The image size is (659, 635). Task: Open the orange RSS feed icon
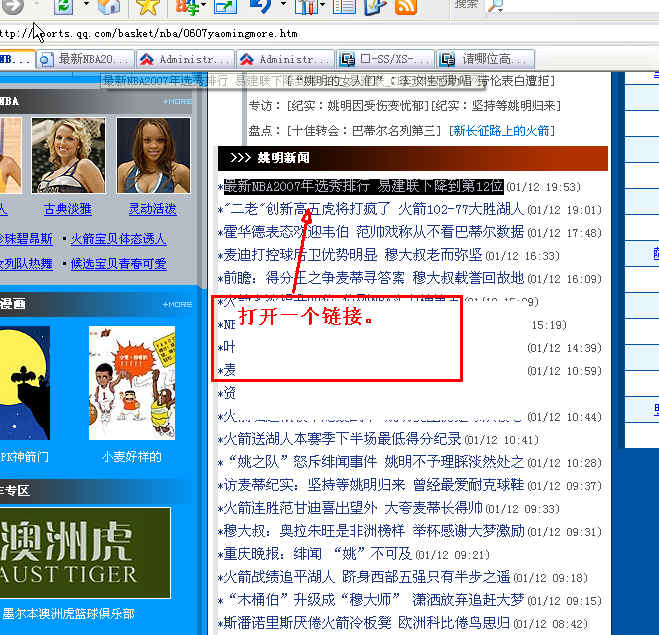tap(406, 7)
